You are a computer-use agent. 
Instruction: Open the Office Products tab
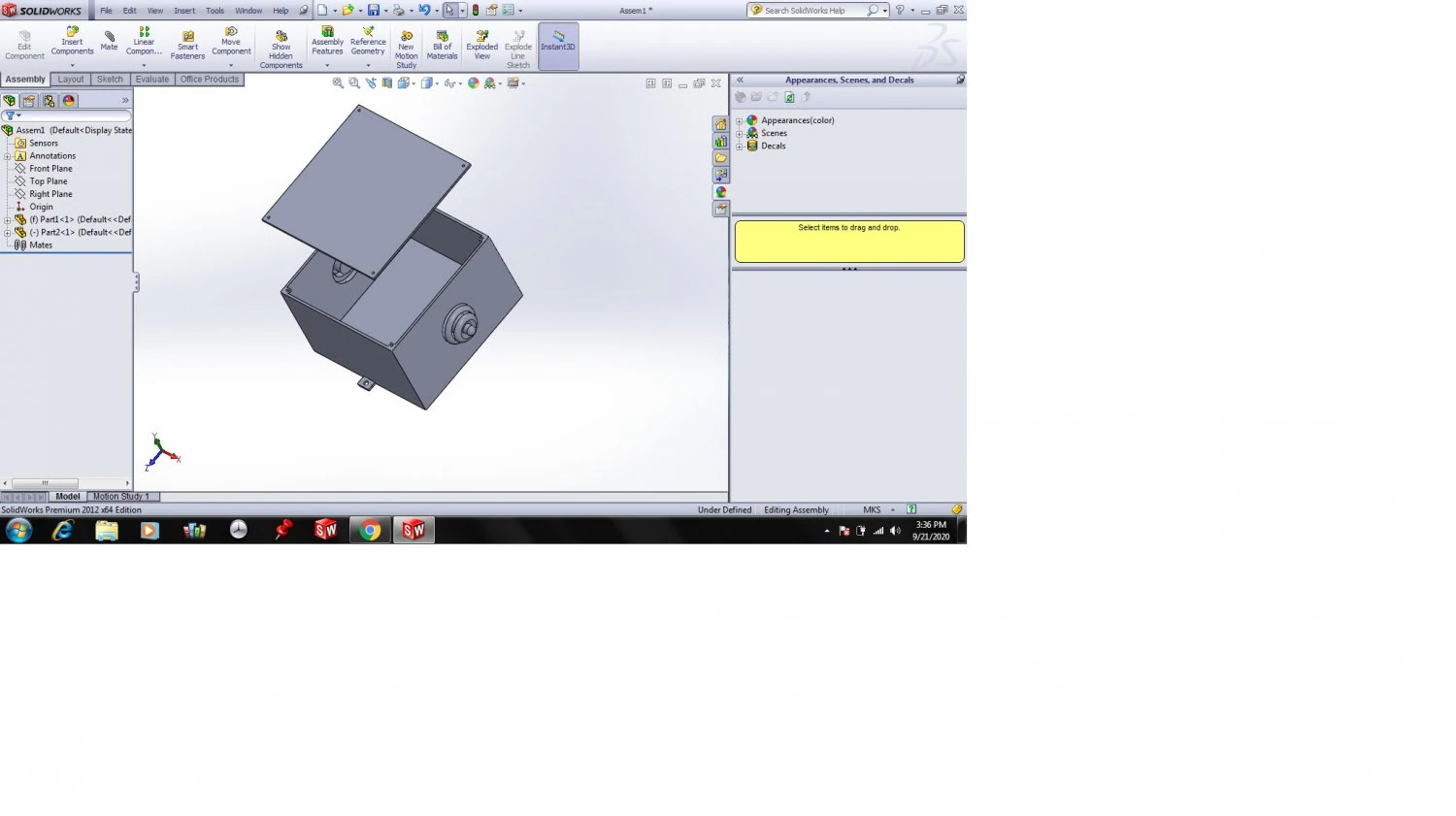coord(210,80)
